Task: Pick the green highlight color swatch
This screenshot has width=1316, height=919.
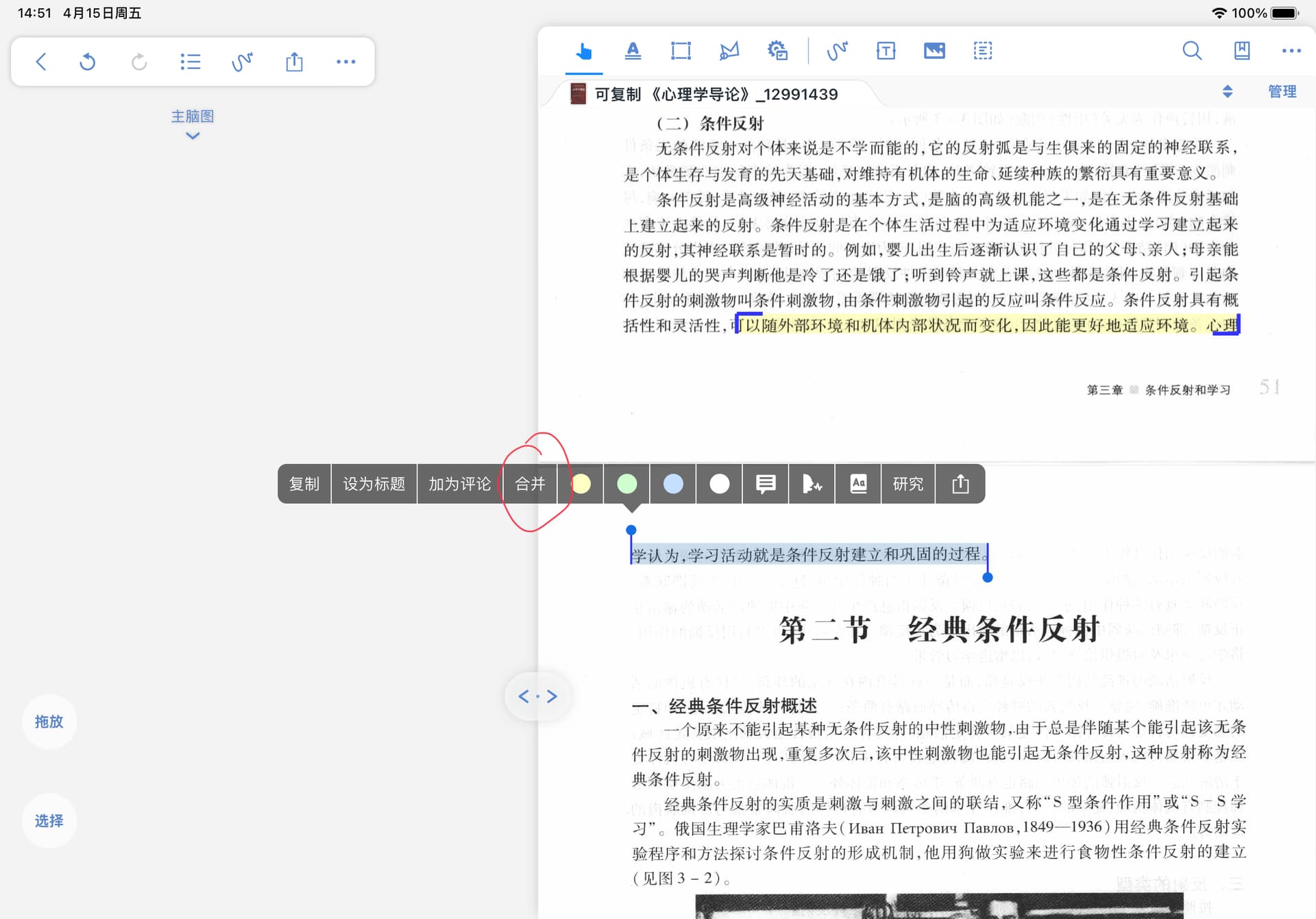Action: coord(626,485)
